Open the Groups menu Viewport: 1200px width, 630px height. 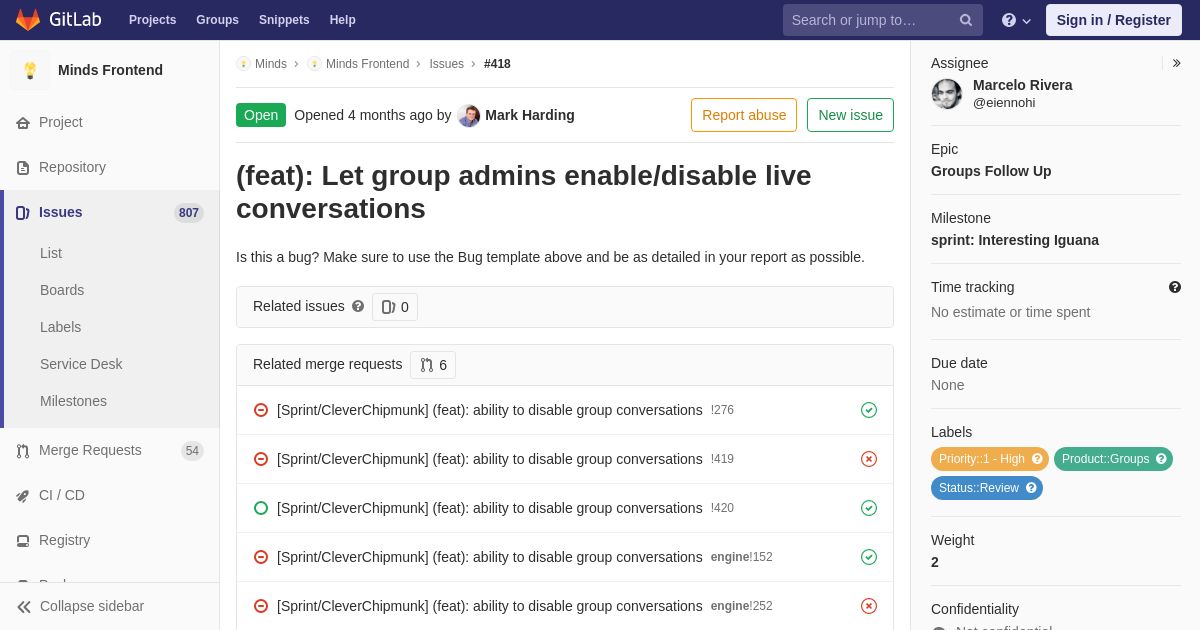click(x=217, y=20)
